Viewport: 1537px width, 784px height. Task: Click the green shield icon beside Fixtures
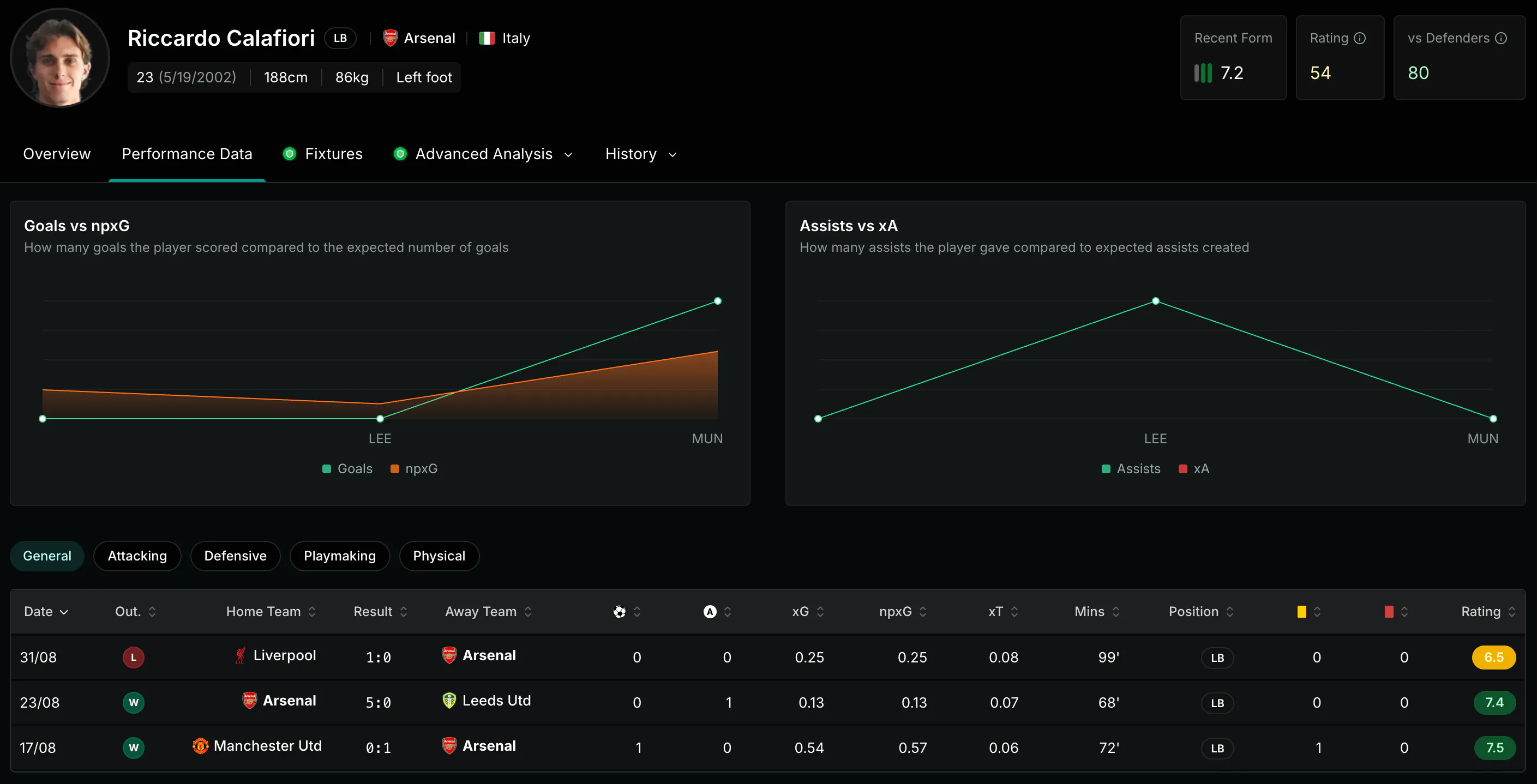[x=290, y=154]
